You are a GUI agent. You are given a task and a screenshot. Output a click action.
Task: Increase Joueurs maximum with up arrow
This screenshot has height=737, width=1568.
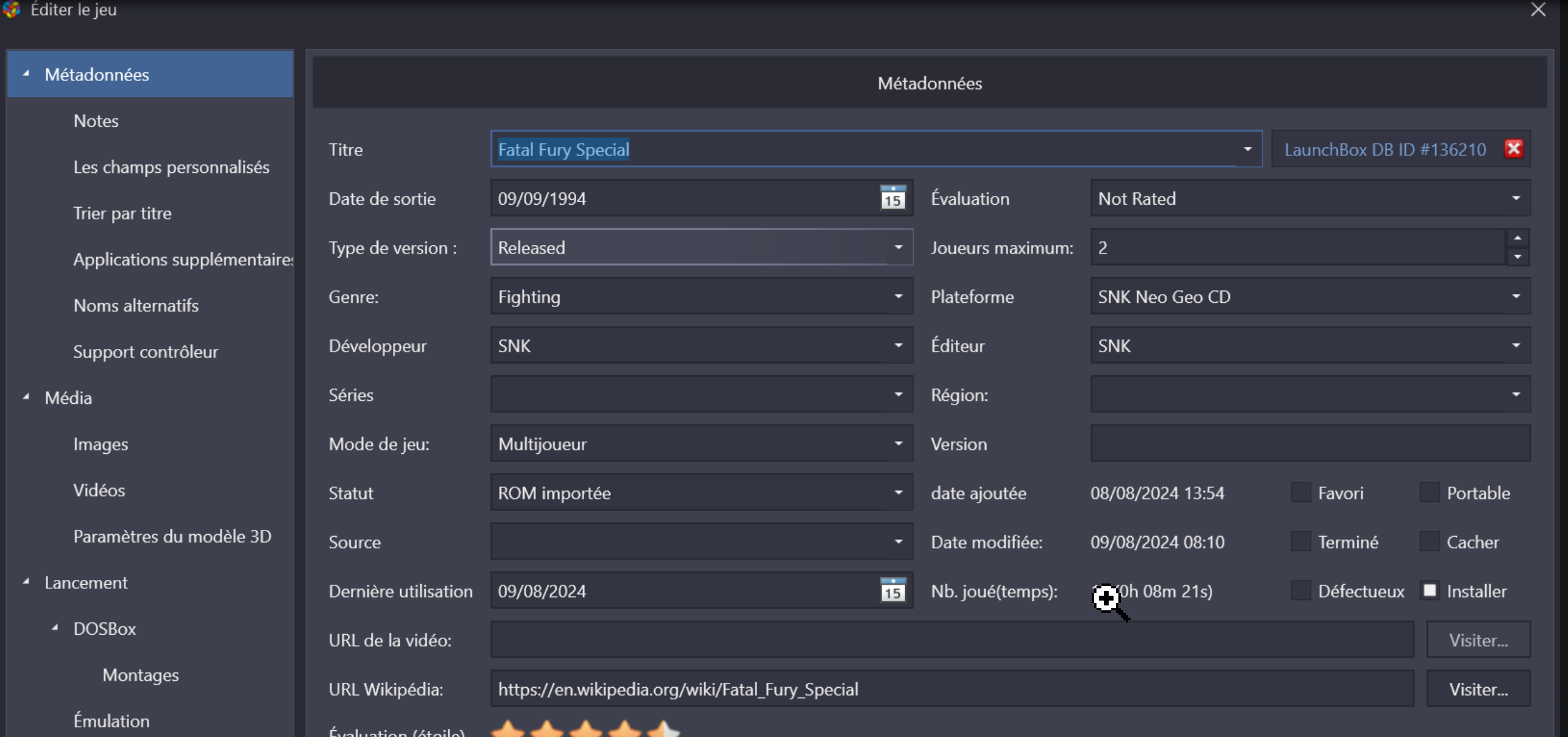click(x=1517, y=238)
